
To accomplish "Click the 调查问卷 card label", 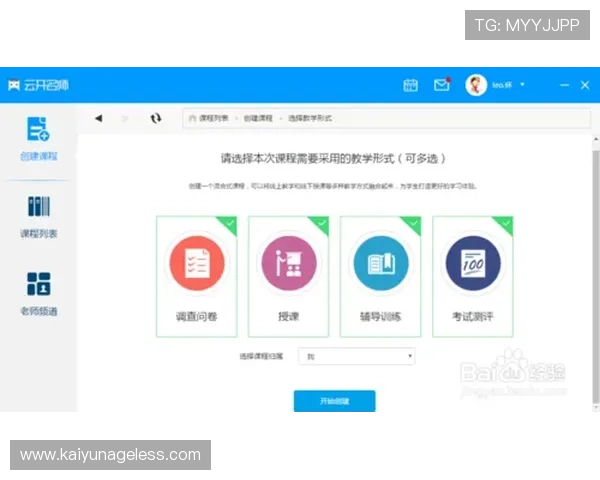I will [x=197, y=317].
